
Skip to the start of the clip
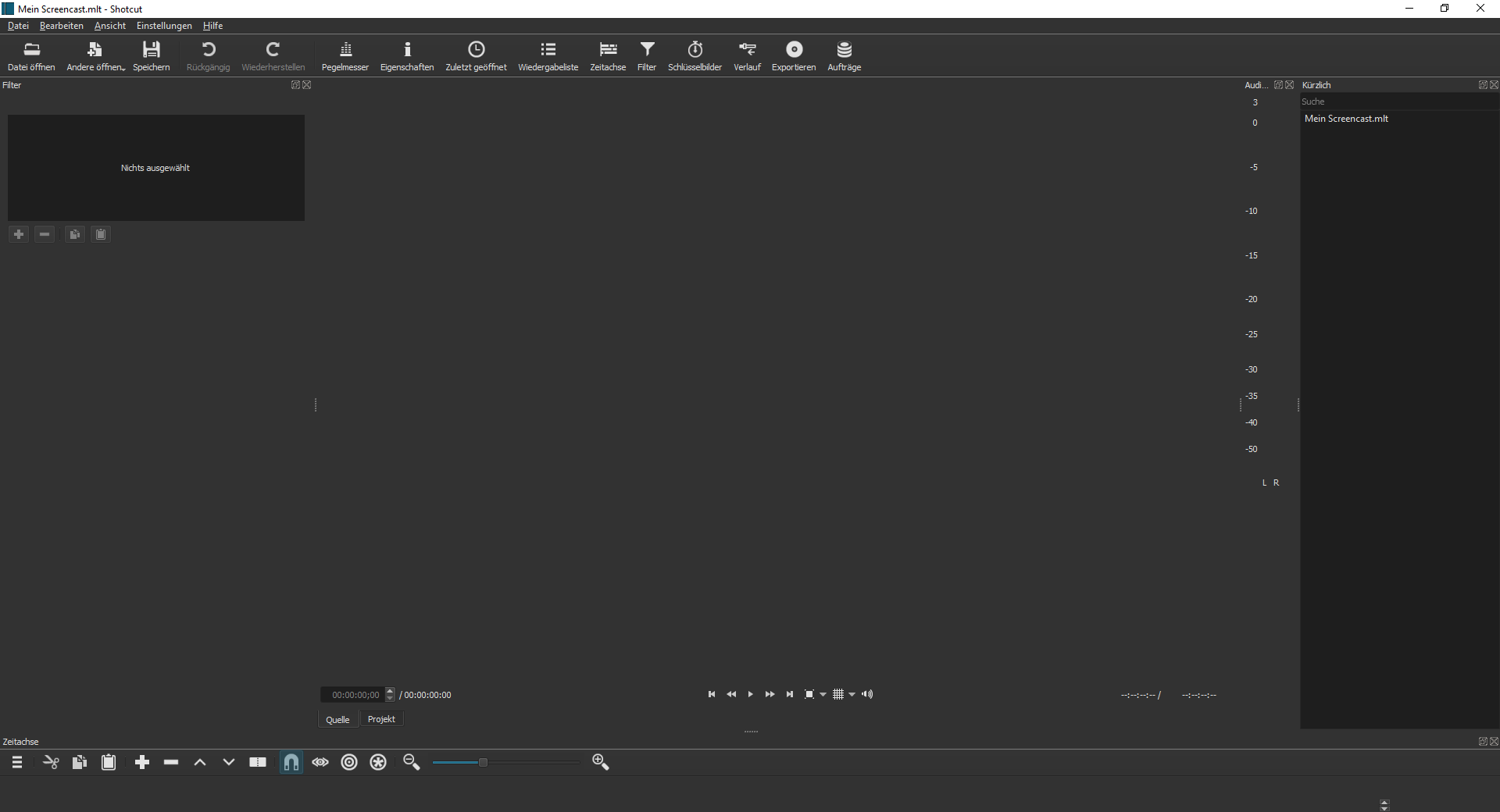click(712, 694)
